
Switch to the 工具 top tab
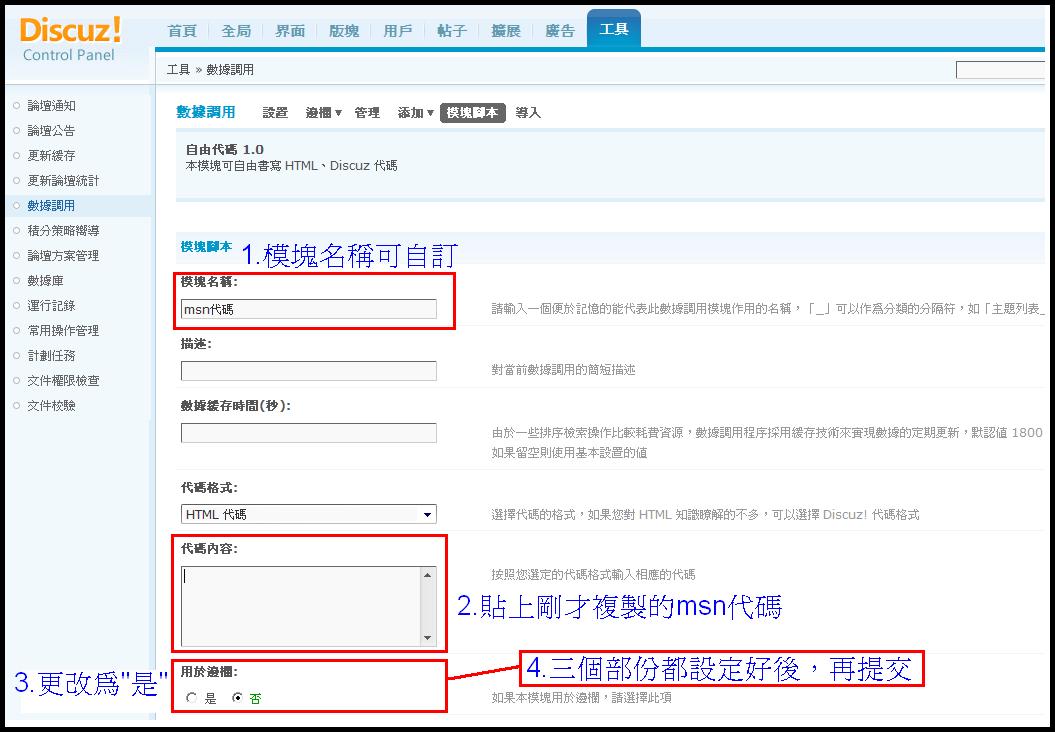613,30
